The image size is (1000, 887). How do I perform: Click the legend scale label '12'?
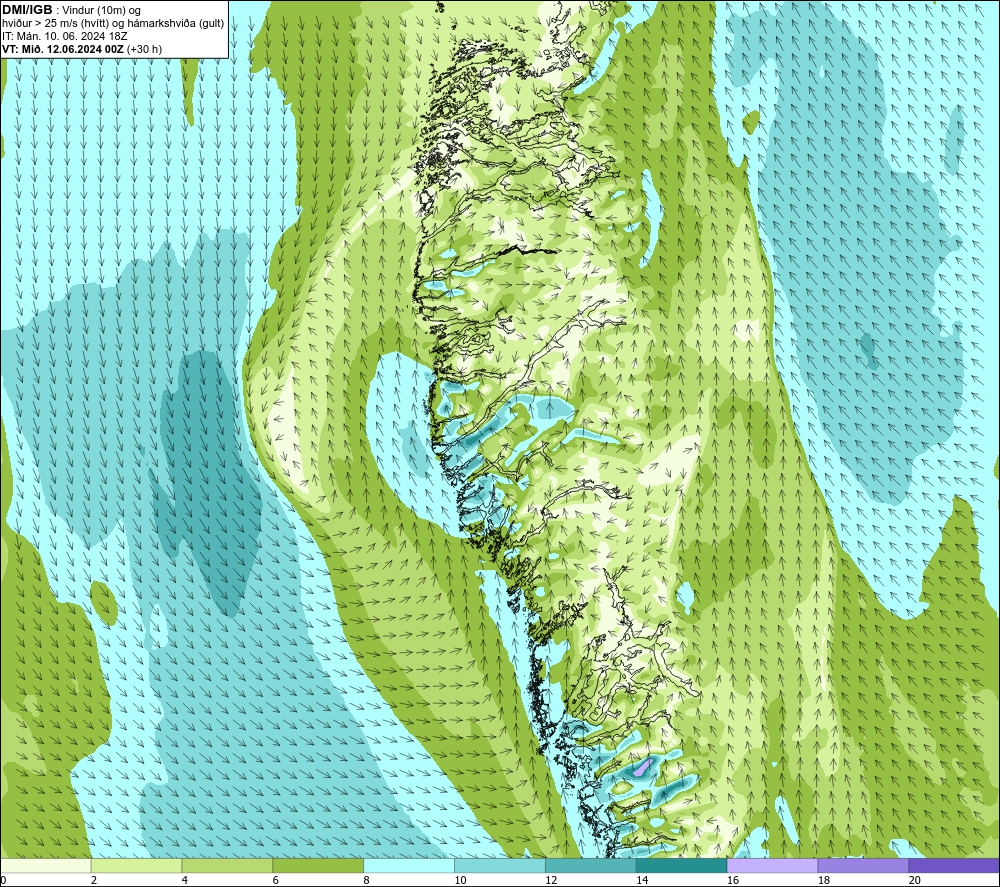tap(551, 880)
